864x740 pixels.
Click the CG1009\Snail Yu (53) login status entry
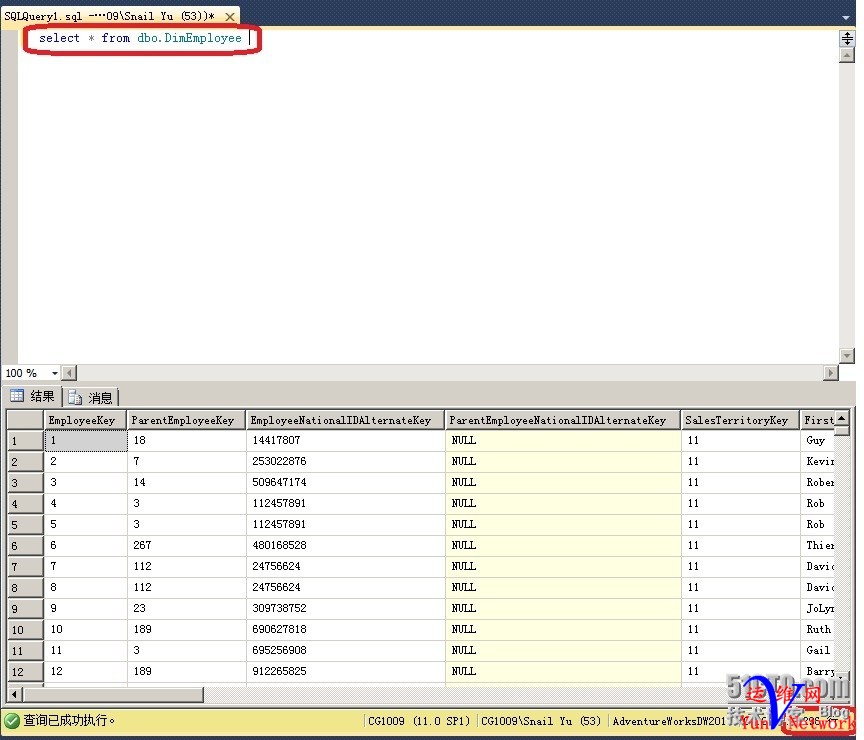point(541,721)
